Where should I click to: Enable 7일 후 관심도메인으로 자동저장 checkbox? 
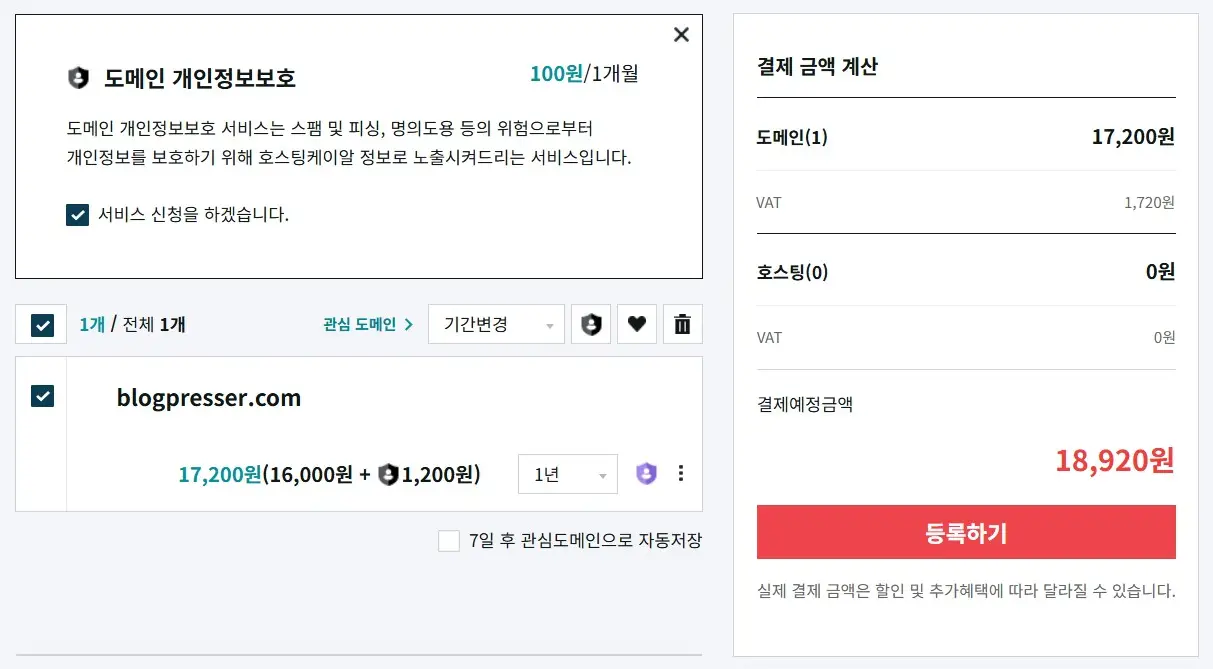[449, 541]
